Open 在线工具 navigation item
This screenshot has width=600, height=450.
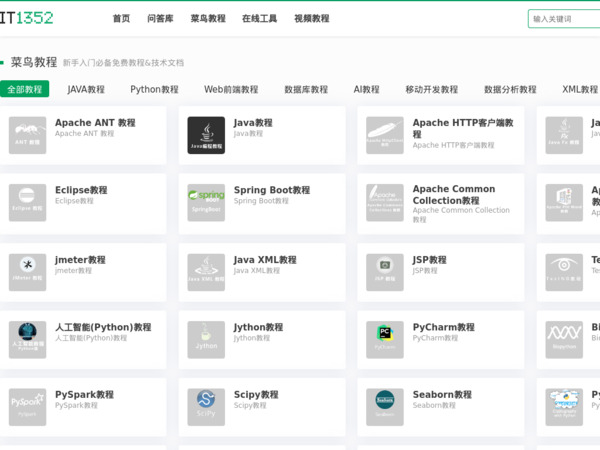click(x=259, y=18)
